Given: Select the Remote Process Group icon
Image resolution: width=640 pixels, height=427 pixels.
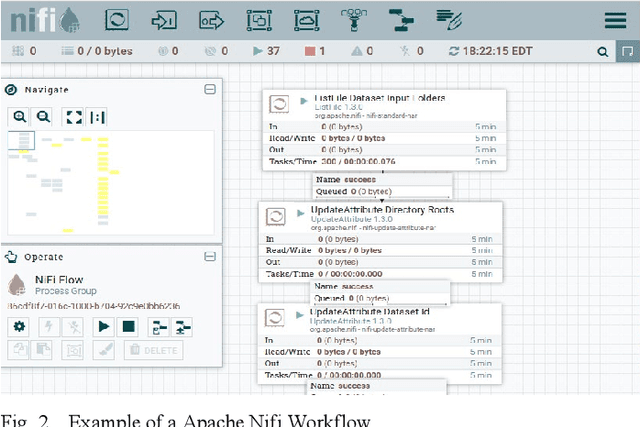Looking at the screenshot, I should 307,20.
